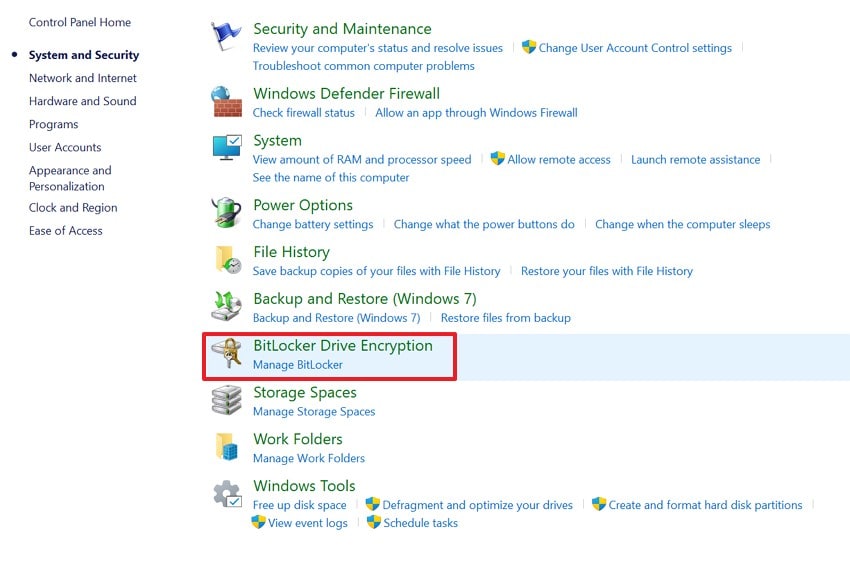Select Hardware and Sound in the sidebar
Image resolution: width=850 pixels, height=577 pixels.
tap(83, 101)
